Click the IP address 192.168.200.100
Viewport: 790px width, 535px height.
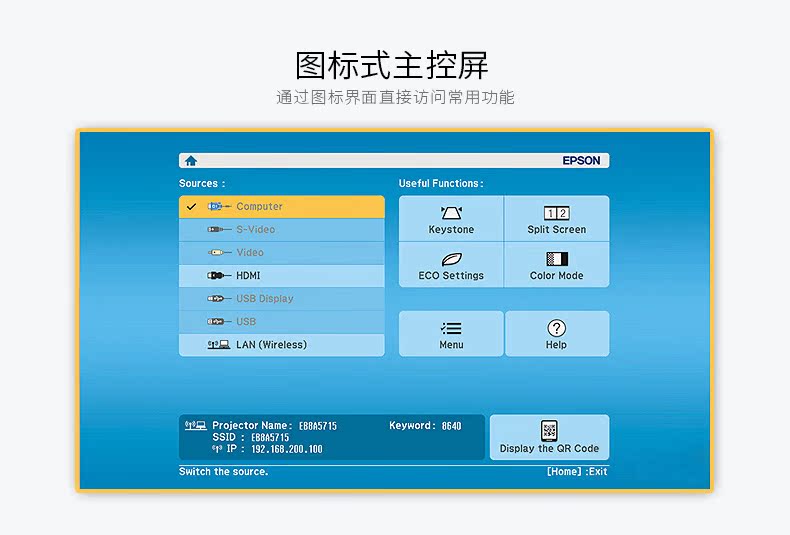[x=287, y=449]
